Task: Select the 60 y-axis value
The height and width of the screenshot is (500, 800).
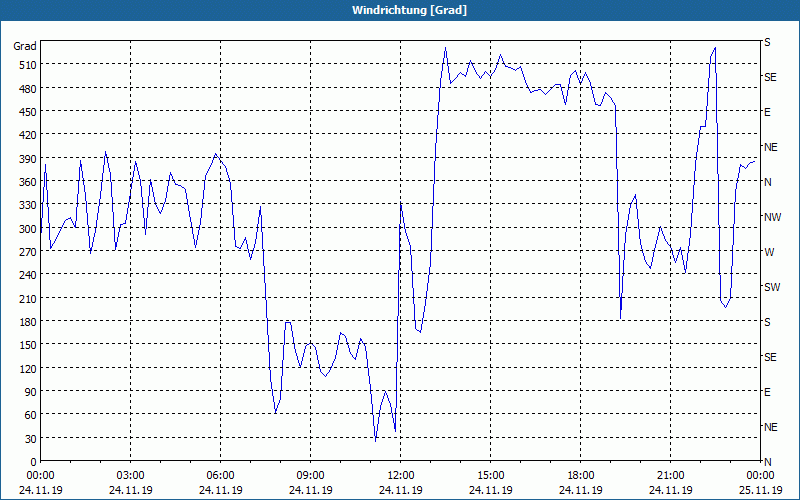Action: click(x=31, y=415)
